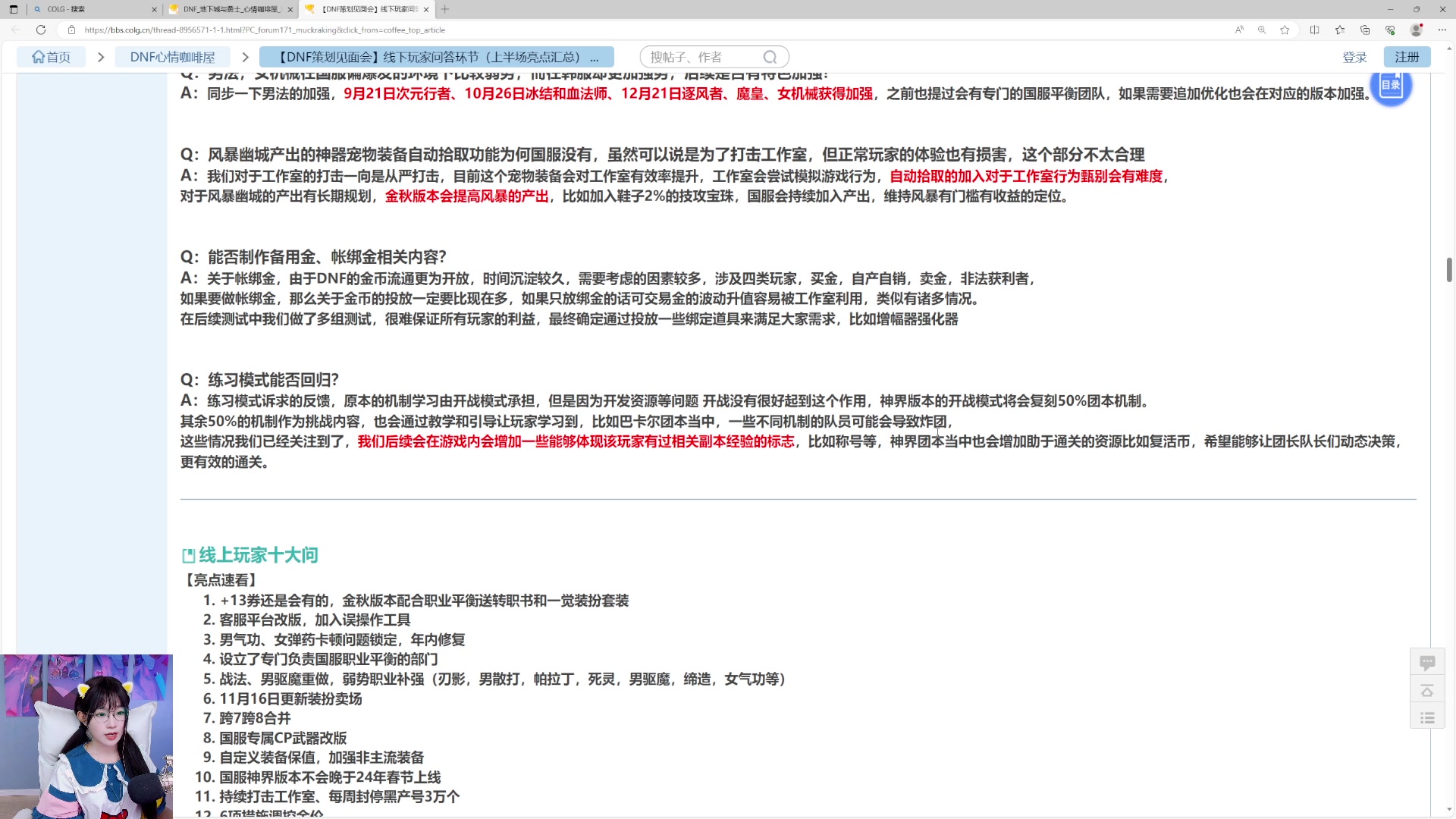The height and width of the screenshot is (819, 1456).
Task: Add this page to favorites
Action: click(1285, 30)
